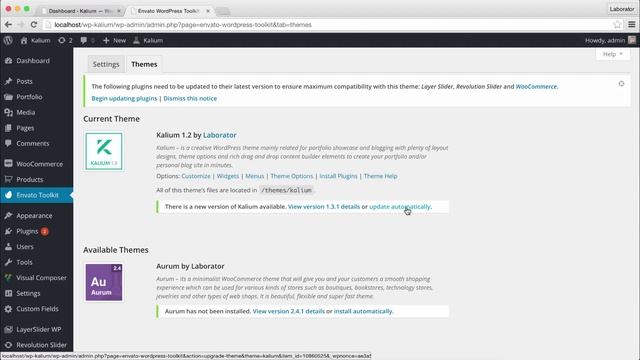
Task: Click the Envato Toolkit leaf icon
Action: [x=8, y=195]
